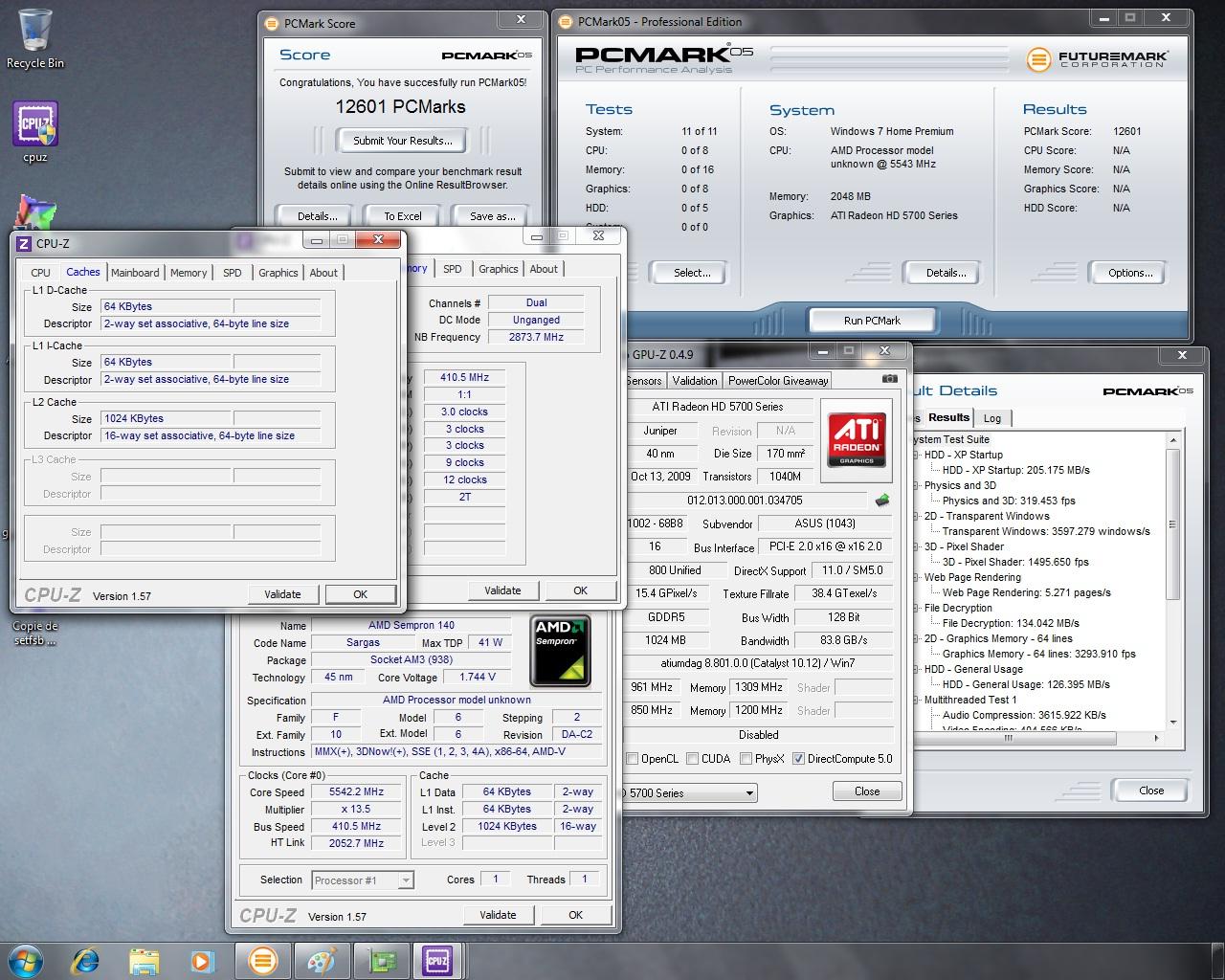
Task: Open the About tab in front CPU-Z
Action: (x=323, y=273)
